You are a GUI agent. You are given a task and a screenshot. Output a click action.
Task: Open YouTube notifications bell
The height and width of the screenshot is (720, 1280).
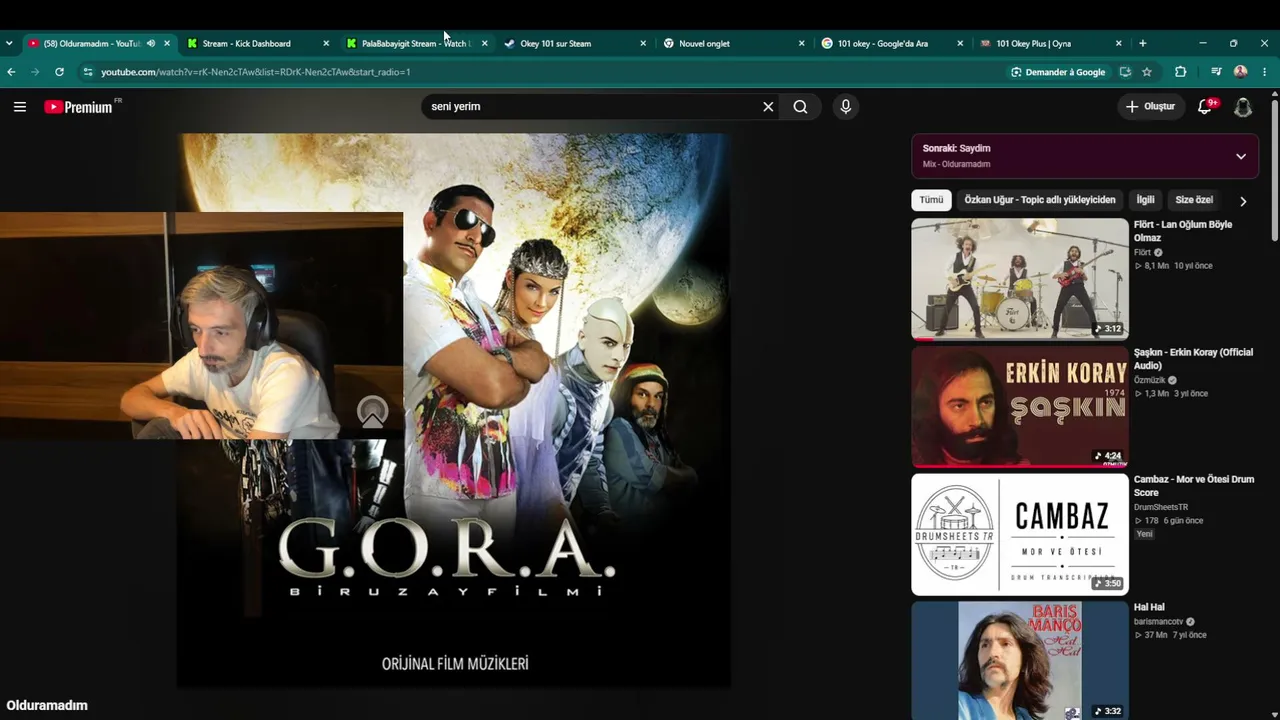click(x=1205, y=107)
